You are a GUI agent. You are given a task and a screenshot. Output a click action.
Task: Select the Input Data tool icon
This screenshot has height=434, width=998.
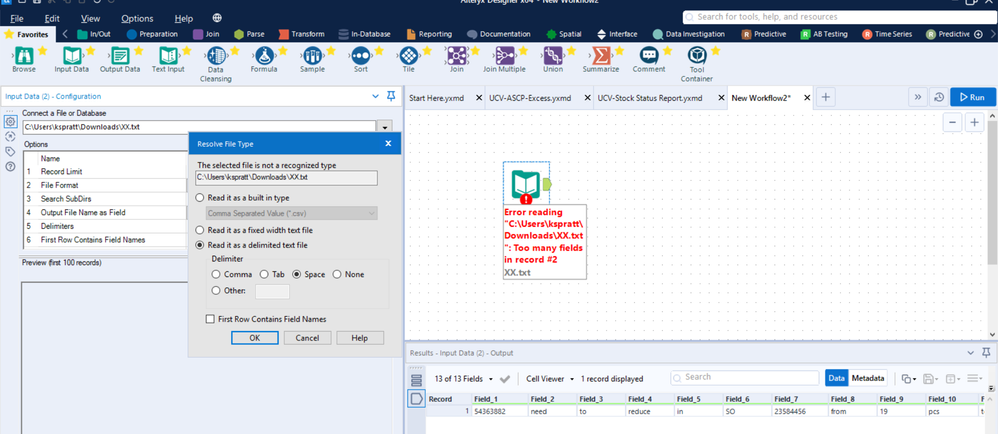(72, 56)
